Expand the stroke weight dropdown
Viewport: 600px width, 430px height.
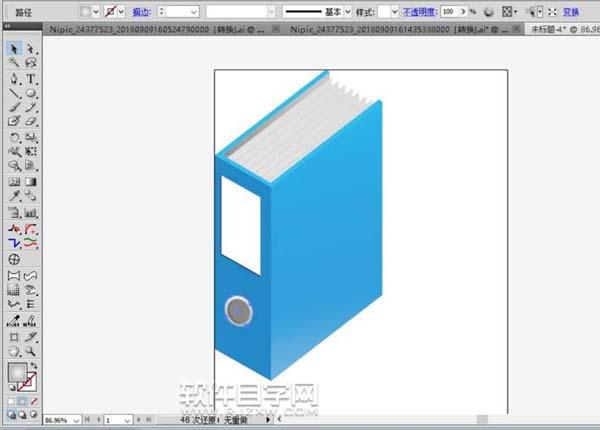[194, 12]
